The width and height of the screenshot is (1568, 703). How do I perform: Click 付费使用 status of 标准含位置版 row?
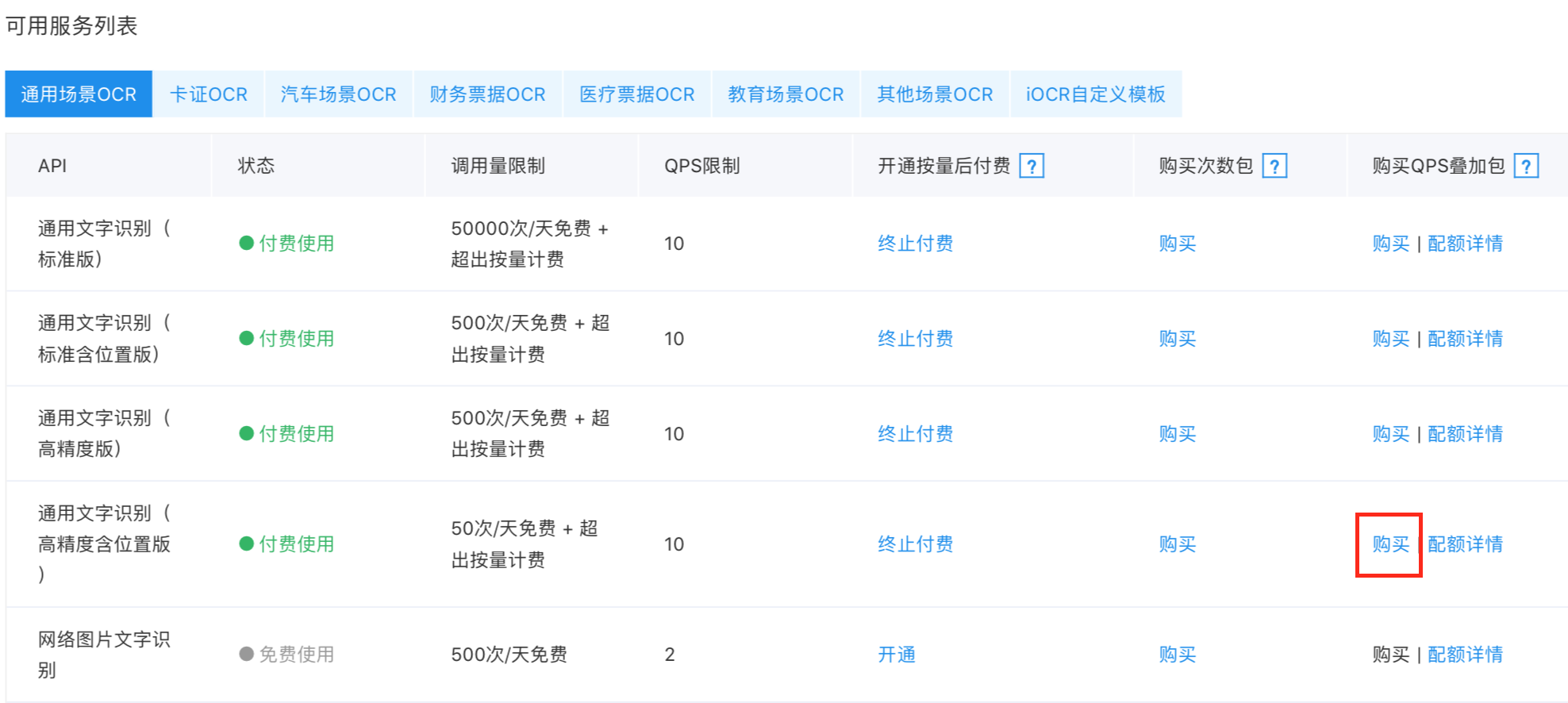[x=286, y=339]
